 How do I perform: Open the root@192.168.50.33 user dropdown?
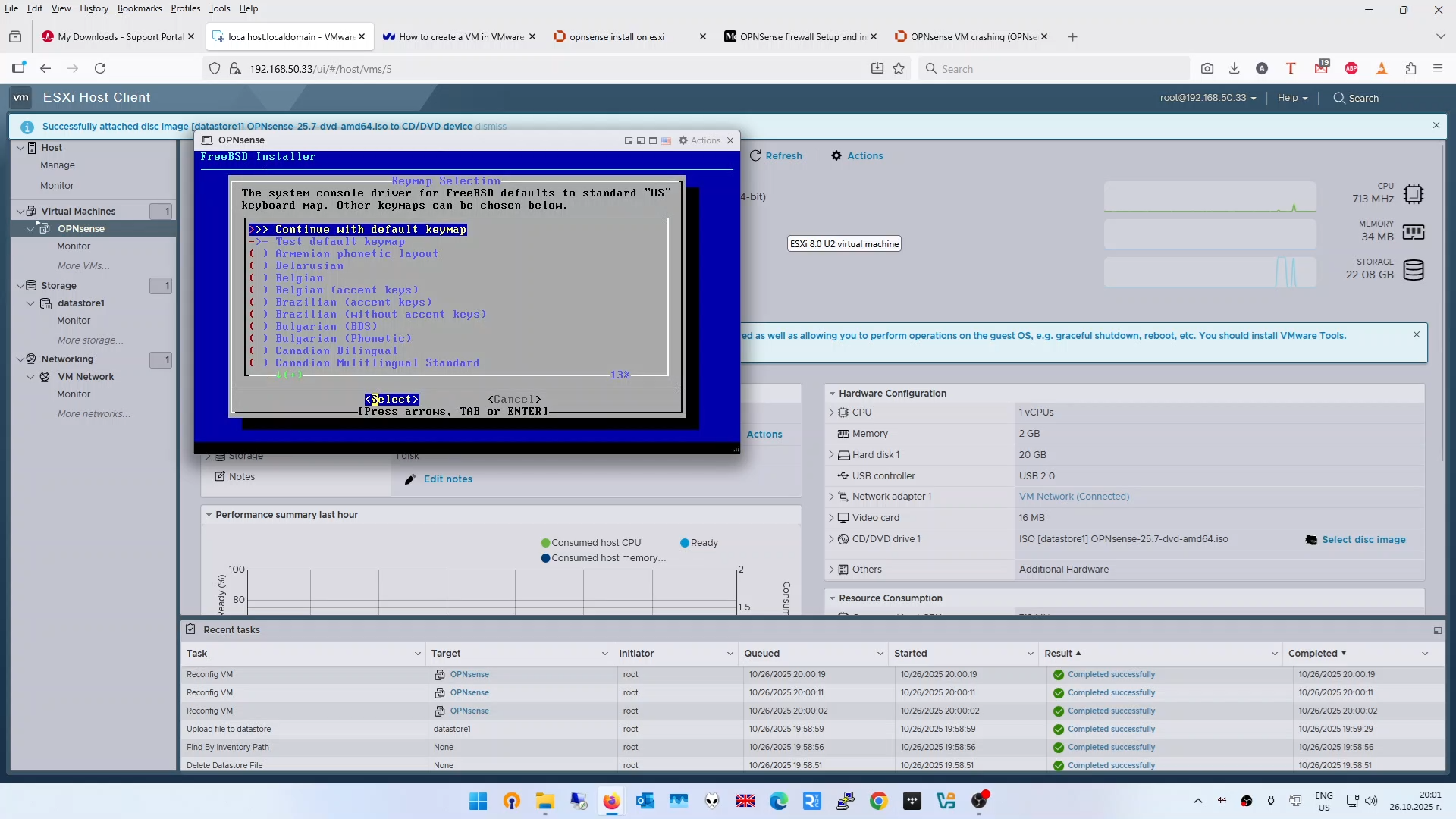click(x=1207, y=98)
